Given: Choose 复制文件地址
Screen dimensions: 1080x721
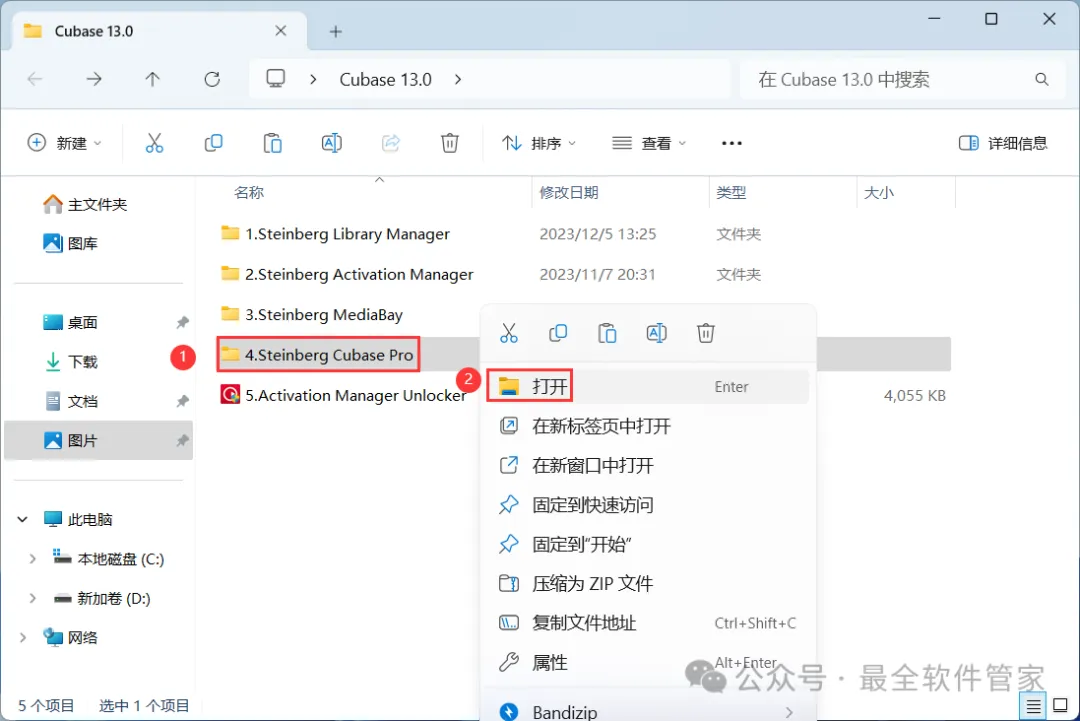Looking at the screenshot, I should coord(648,623).
